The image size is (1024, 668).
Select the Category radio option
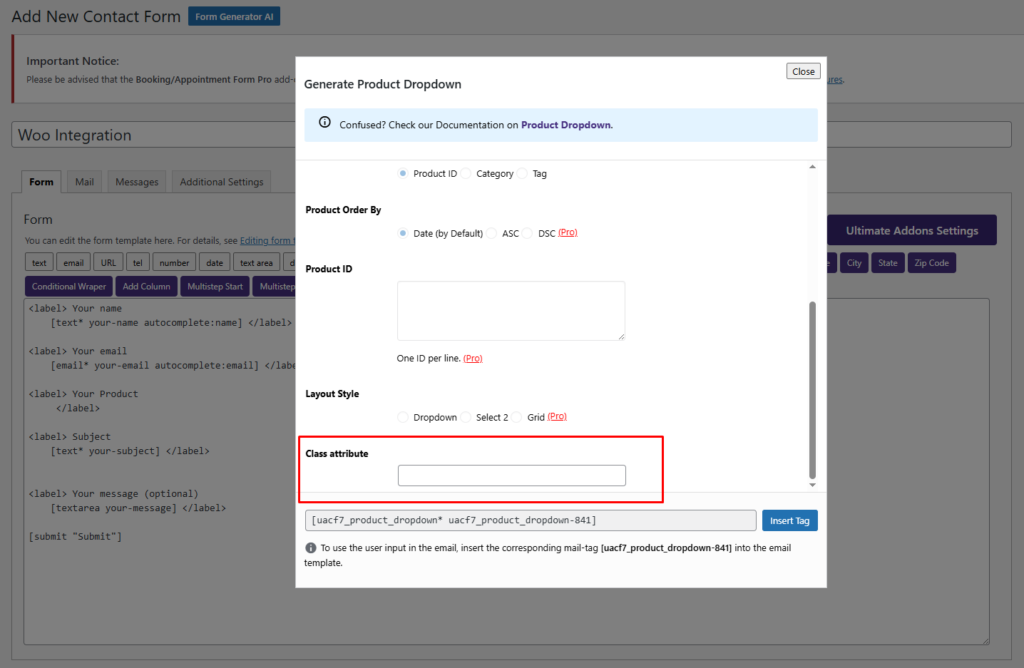pyautogui.click(x=466, y=174)
